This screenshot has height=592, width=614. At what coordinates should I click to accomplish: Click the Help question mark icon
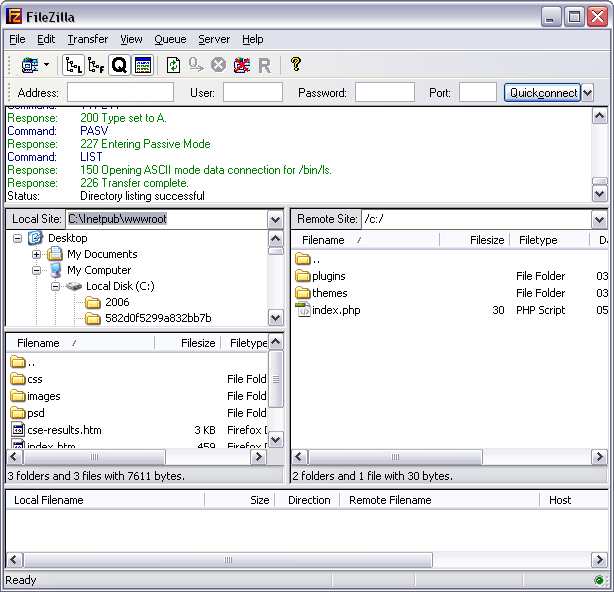296,64
